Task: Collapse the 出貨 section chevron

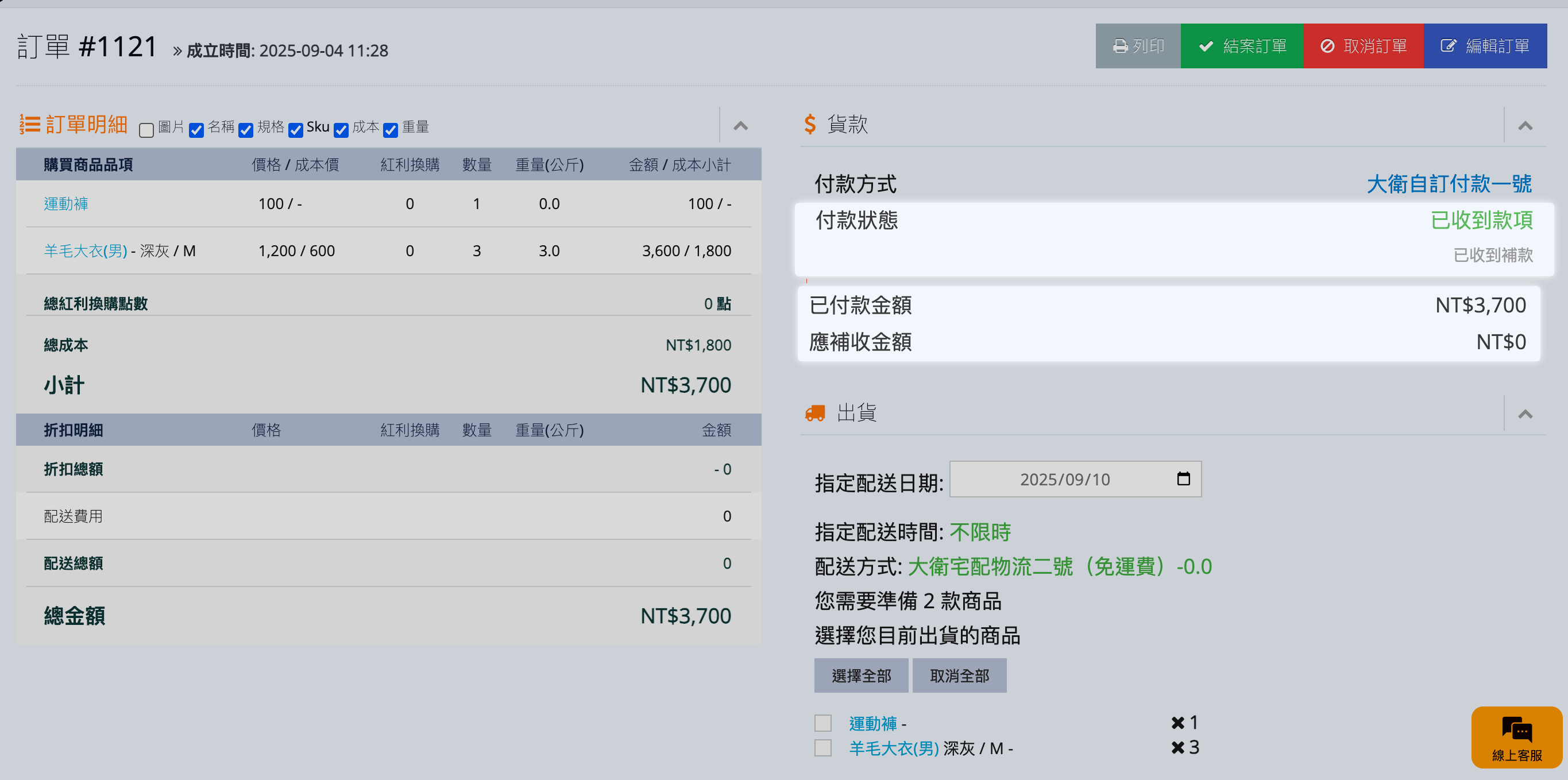Action: point(1525,415)
